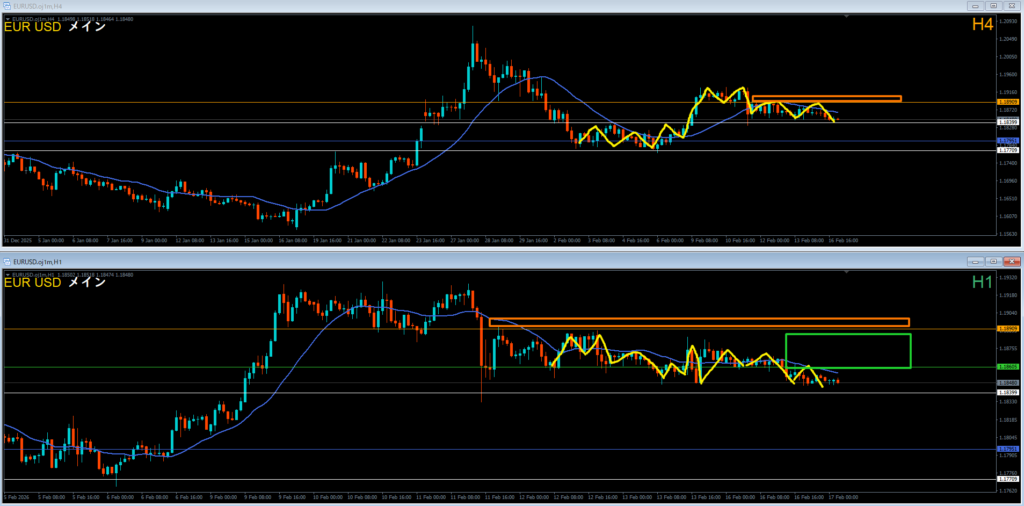The width and height of the screenshot is (1024, 506).
Task: Select the green rectangle on the H1 chart
Action: tap(848, 335)
